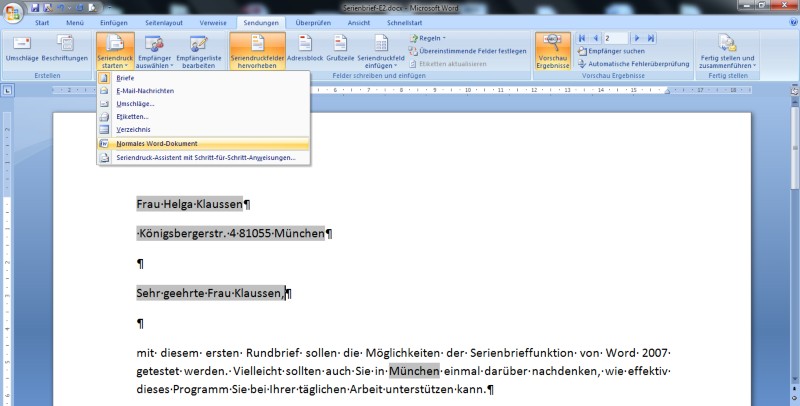
Task: Select Normales Word-Dokument from the menu
Action: [x=155, y=143]
